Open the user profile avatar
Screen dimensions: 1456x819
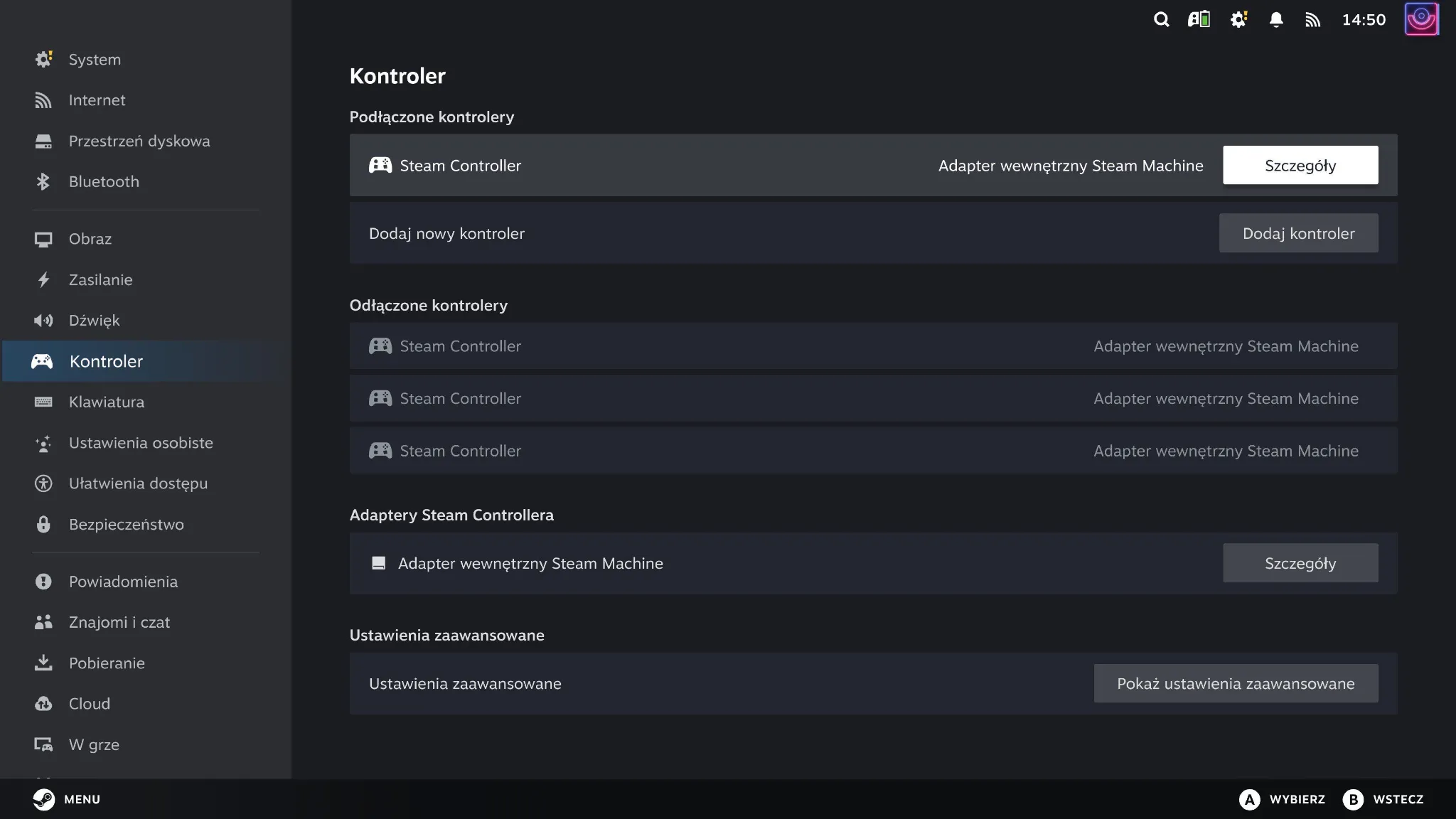click(x=1421, y=19)
